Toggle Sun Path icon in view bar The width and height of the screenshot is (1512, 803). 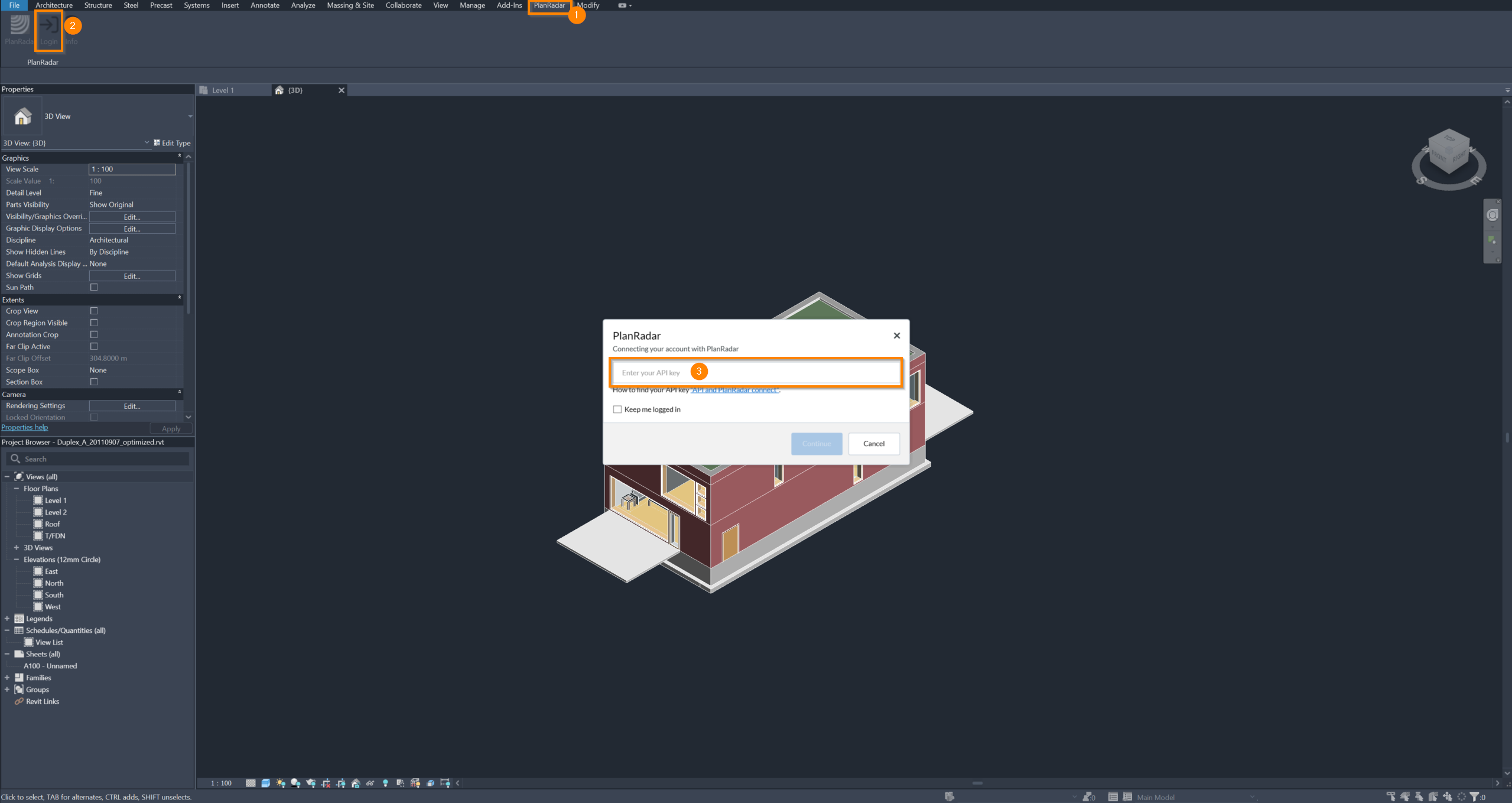click(x=280, y=783)
